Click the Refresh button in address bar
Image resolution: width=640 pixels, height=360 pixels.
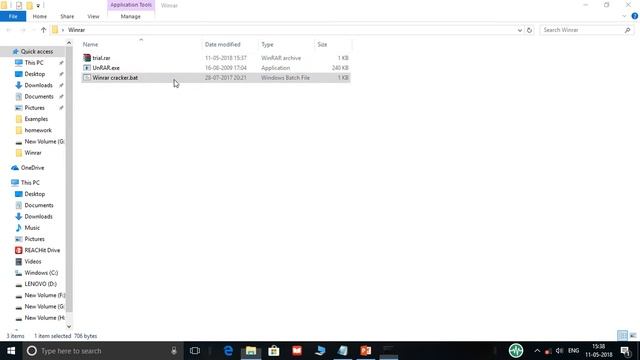coord(529,30)
